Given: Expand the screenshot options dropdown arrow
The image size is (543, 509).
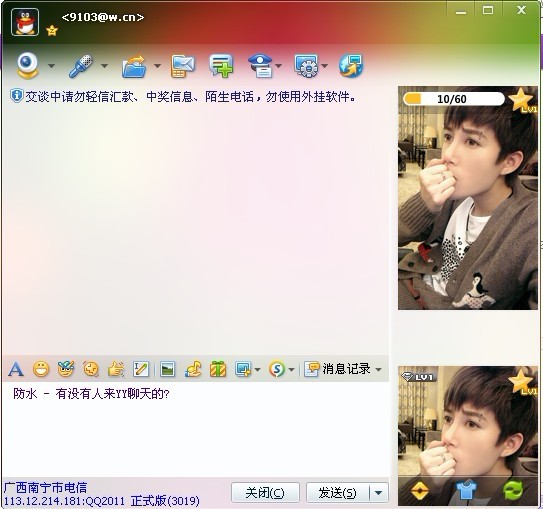Looking at the screenshot, I should [257, 369].
